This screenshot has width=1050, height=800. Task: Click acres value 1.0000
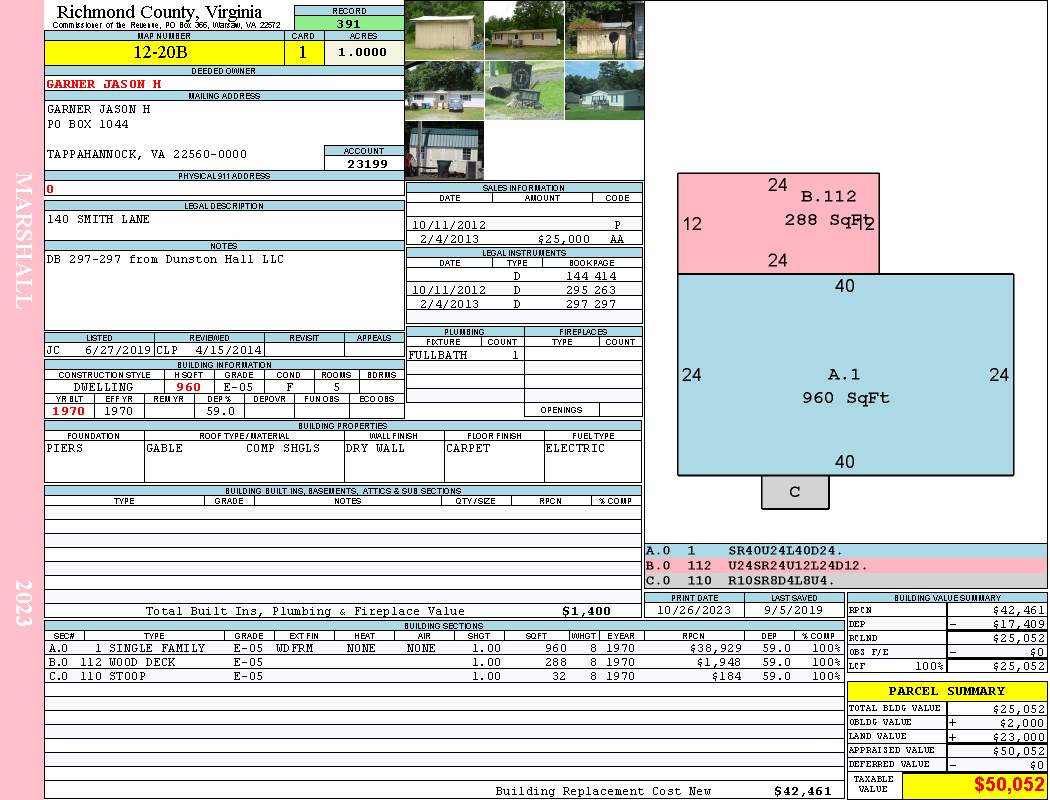tap(362, 52)
